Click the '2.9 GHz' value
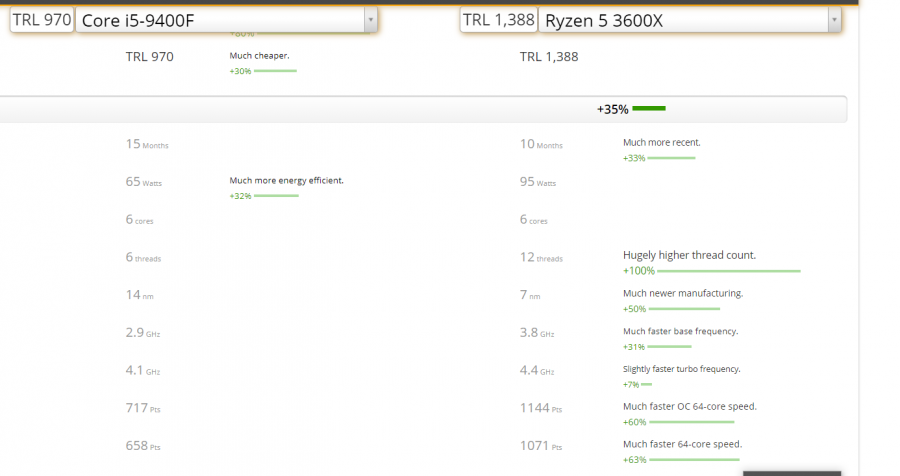Image resolution: width=900 pixels, height=476 pixels. [x=143, y=333]
